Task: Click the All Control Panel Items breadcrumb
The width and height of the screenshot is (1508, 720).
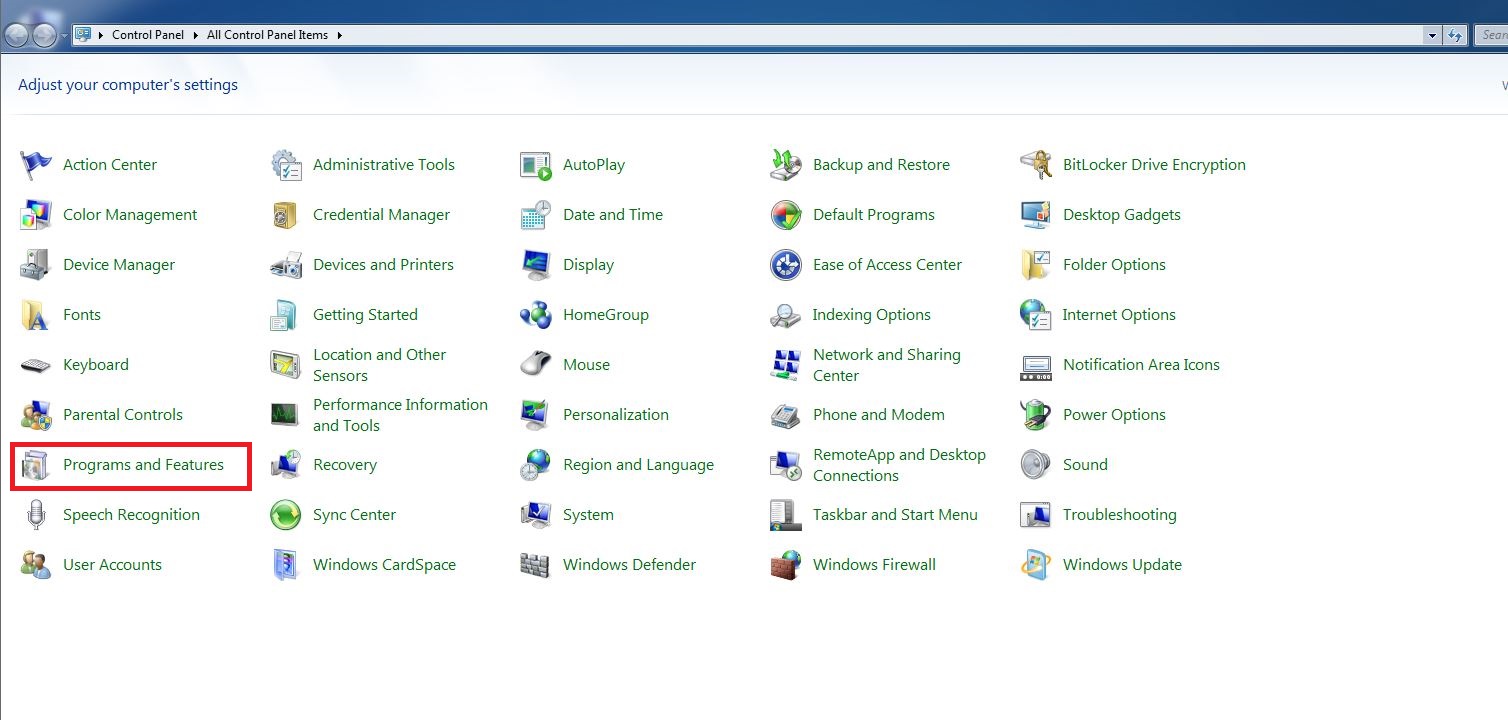Action: coord(267,35)
